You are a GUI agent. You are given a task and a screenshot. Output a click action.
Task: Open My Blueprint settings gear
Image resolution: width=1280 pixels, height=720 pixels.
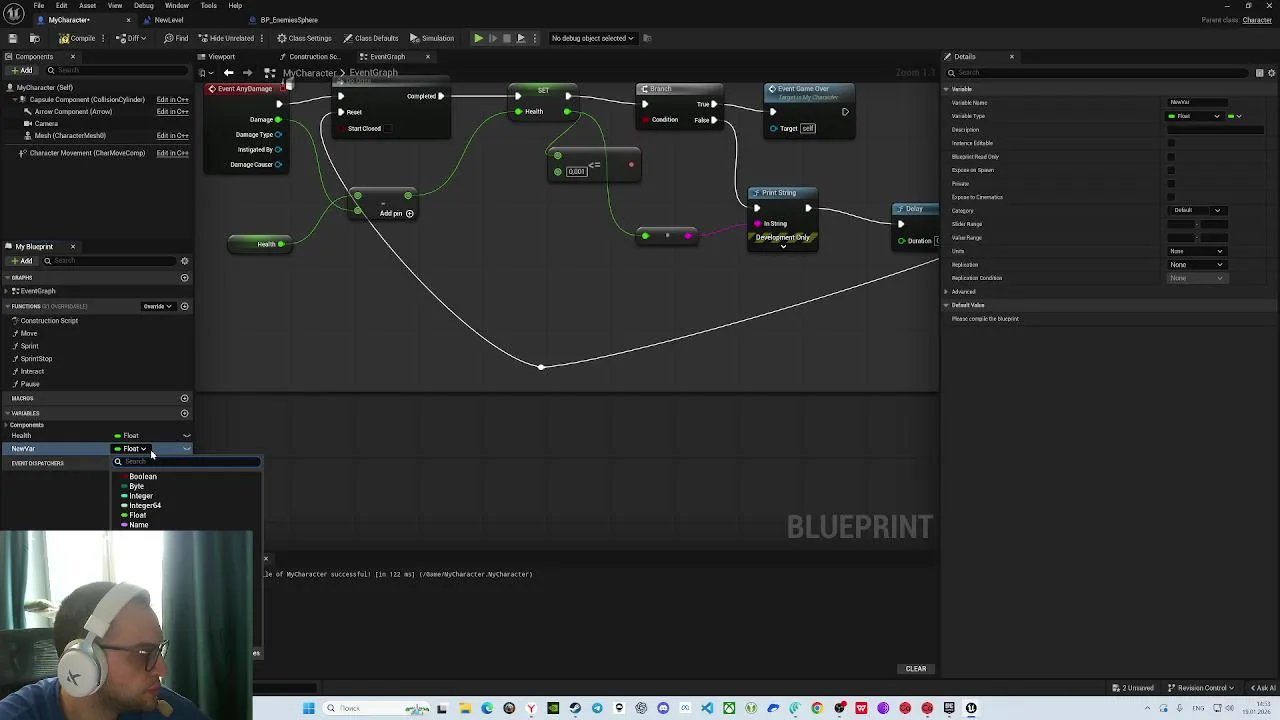pyautogui.click(x=184, y=261)
